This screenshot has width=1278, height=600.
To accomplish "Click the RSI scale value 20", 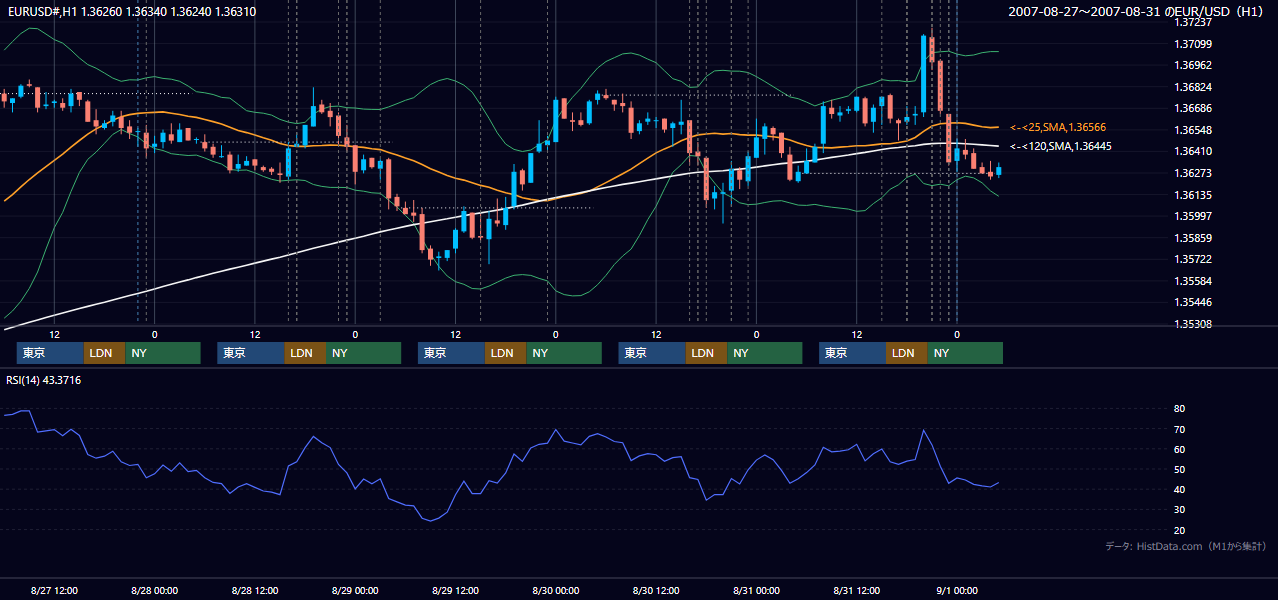I will (x=1180, y=530).
